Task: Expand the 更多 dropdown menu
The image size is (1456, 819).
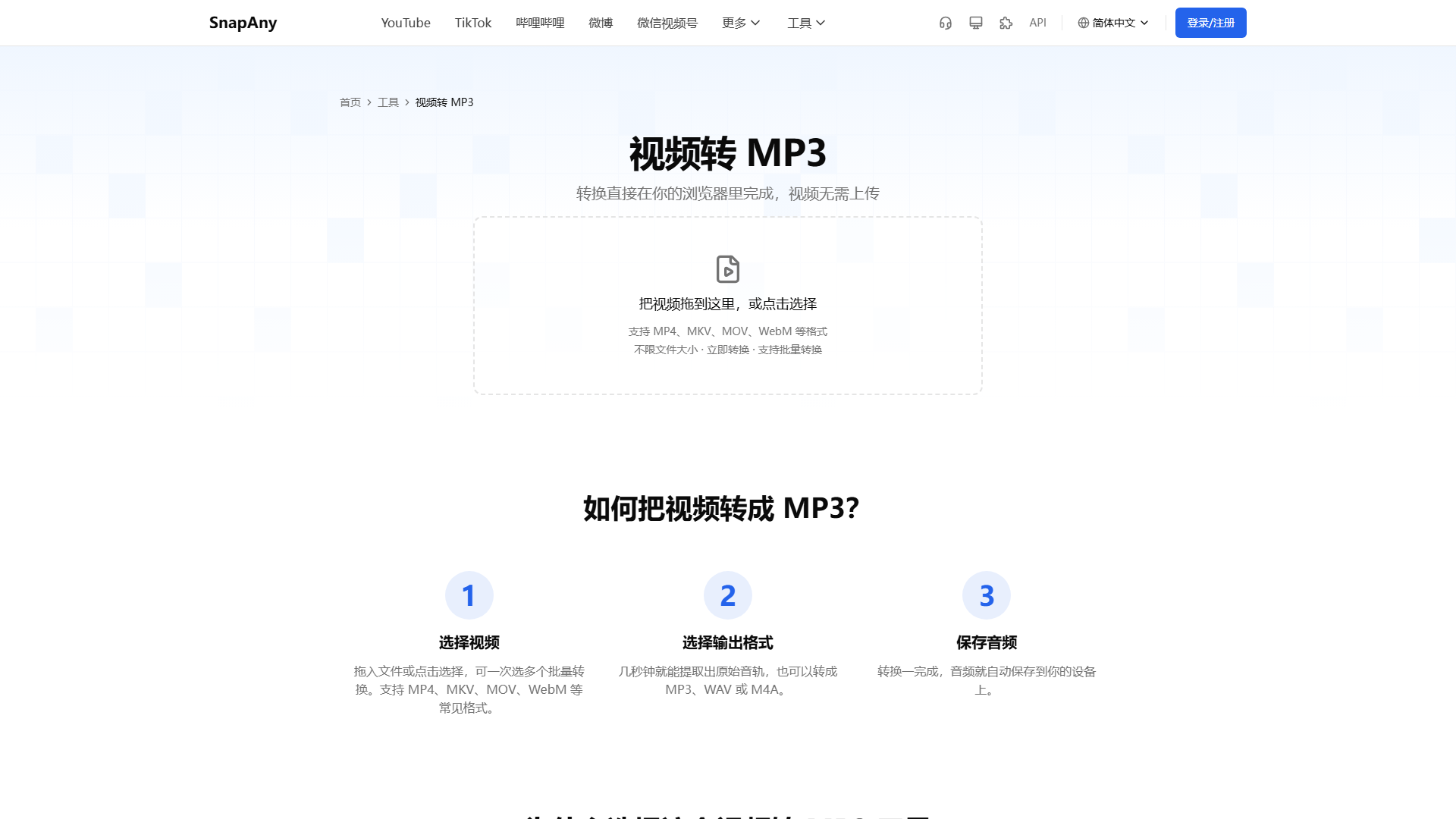Action: [741, 23]
